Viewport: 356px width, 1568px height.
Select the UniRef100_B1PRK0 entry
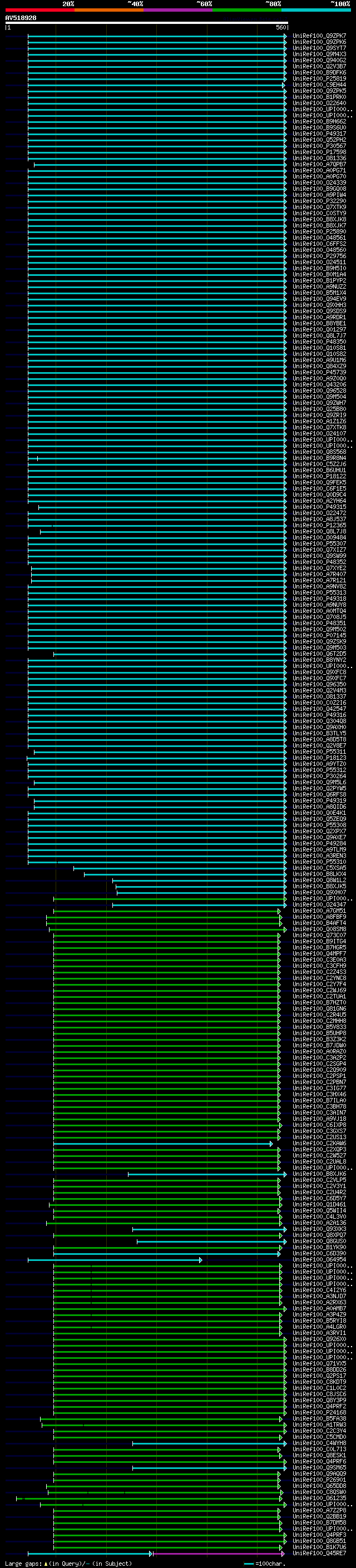[319, 97]
